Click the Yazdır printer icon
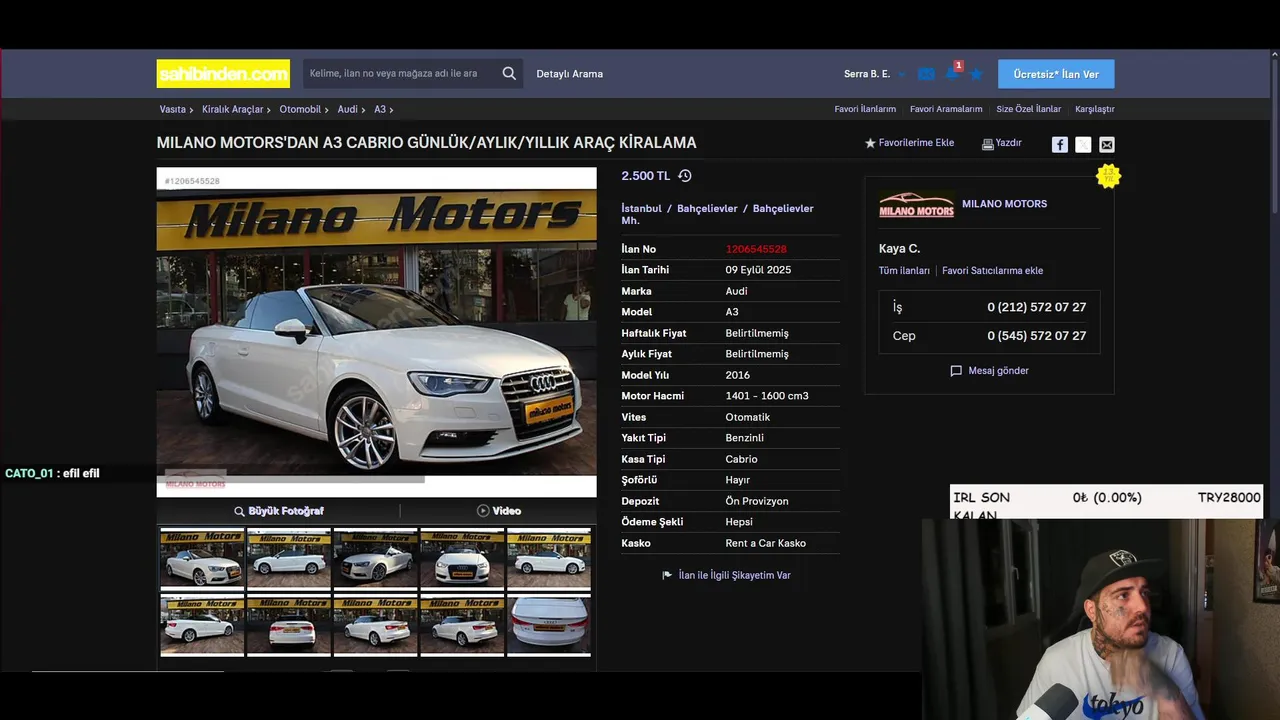Viewport: 1280px width, 720px height. [x=987, y=144]
